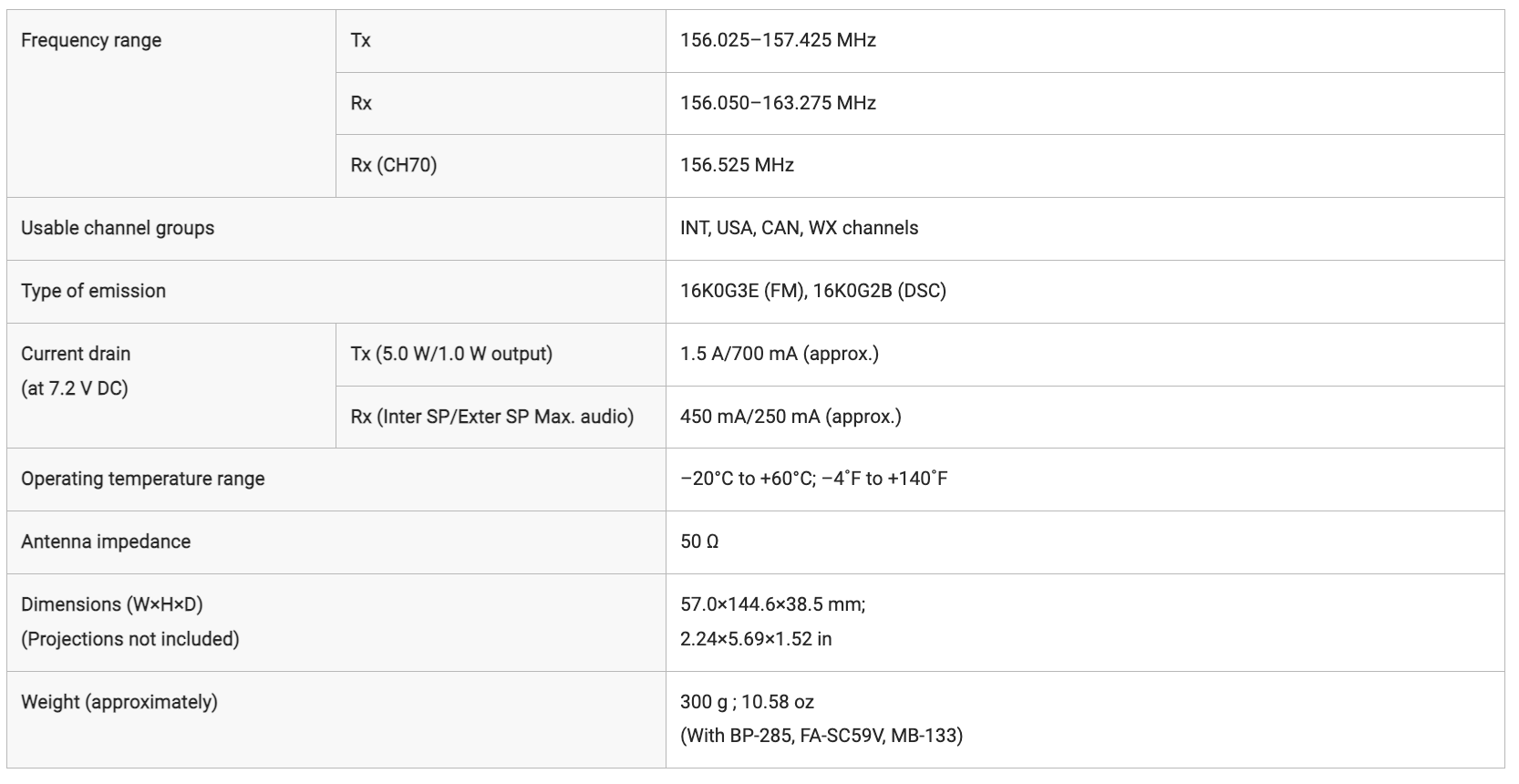Viewport: 1519px width, 784px height.
Task: Click the Frequency range row label
Action: click(x=91, y=40)
